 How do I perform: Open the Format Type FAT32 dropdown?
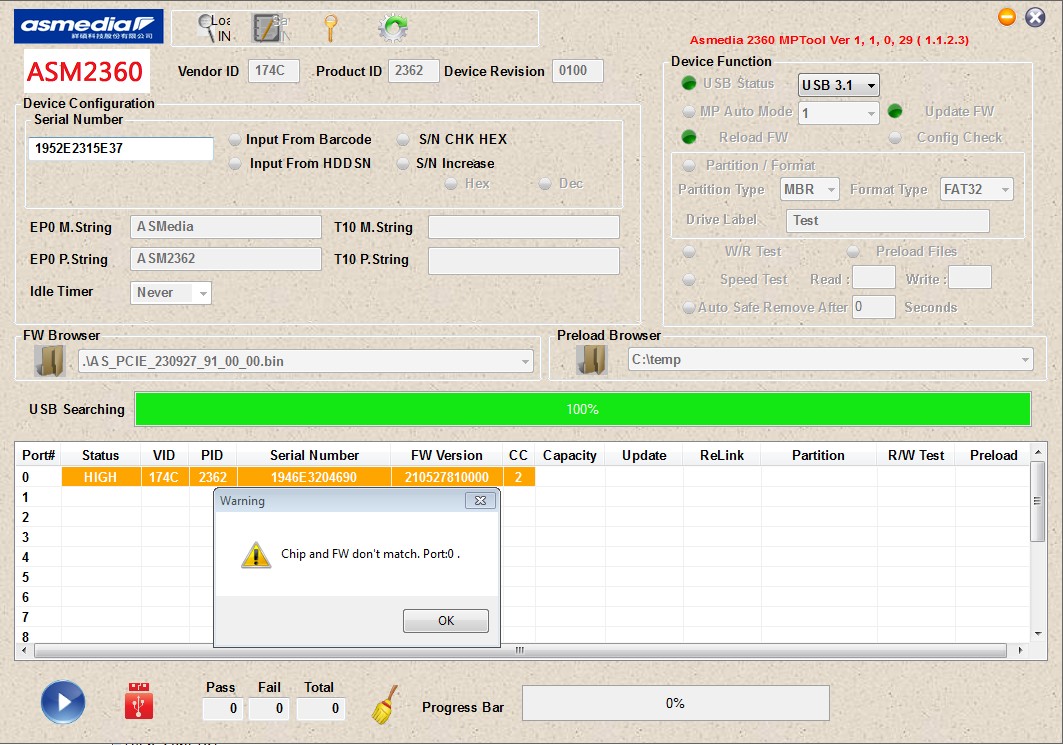(976, 189)
